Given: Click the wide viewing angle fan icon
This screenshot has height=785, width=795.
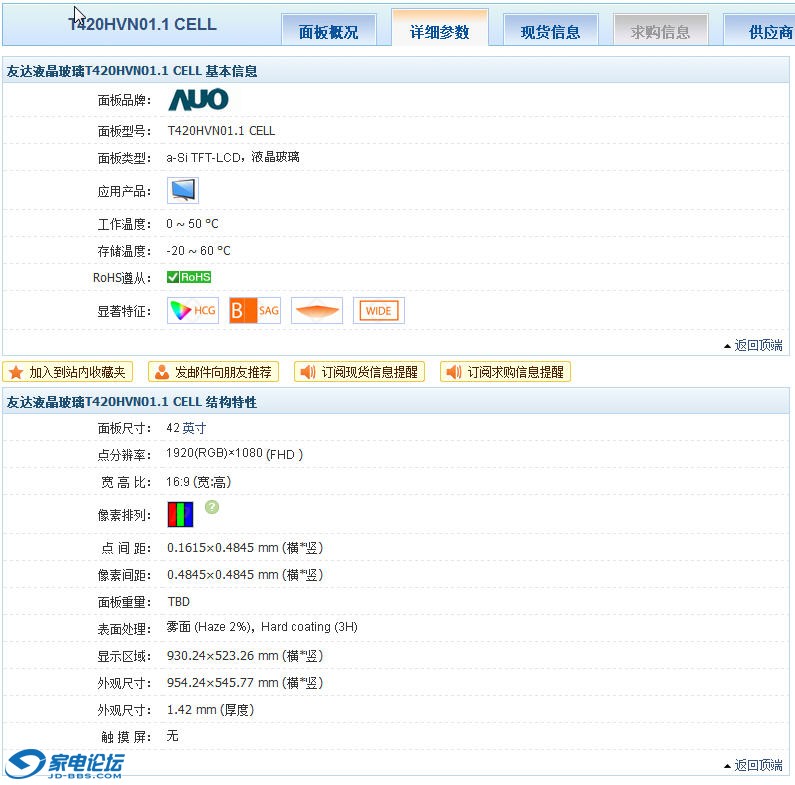Looking at the screenshot, I should coord(317,311).
